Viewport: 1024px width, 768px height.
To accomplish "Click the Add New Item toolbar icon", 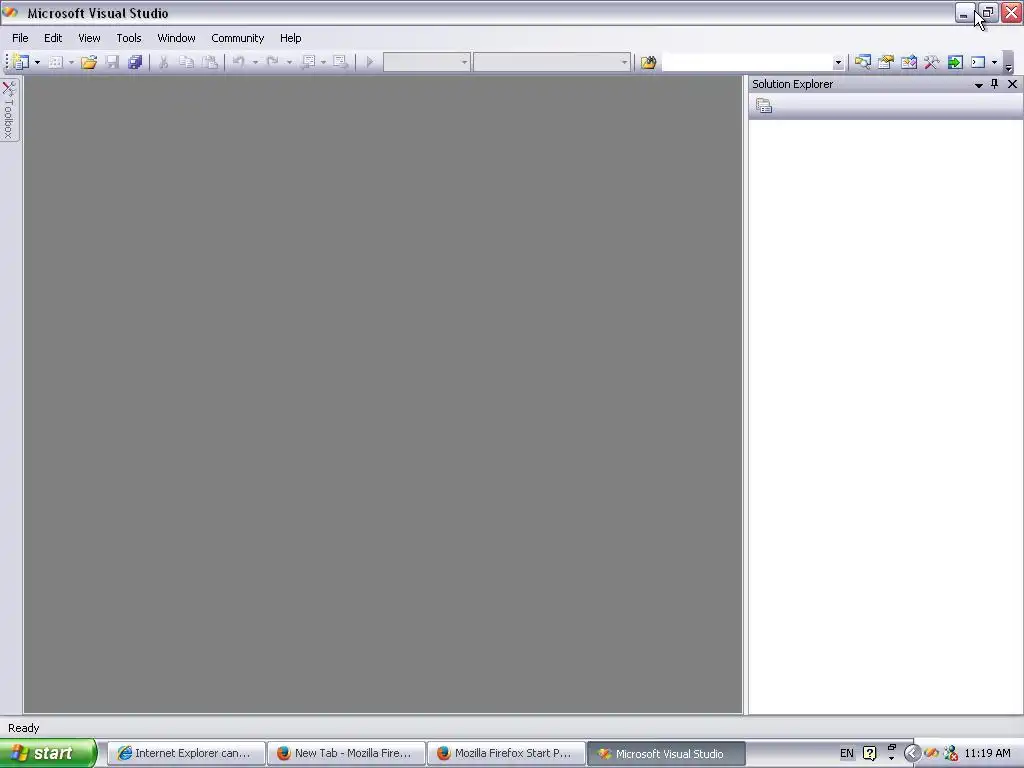I will click(x=56, y=62).
